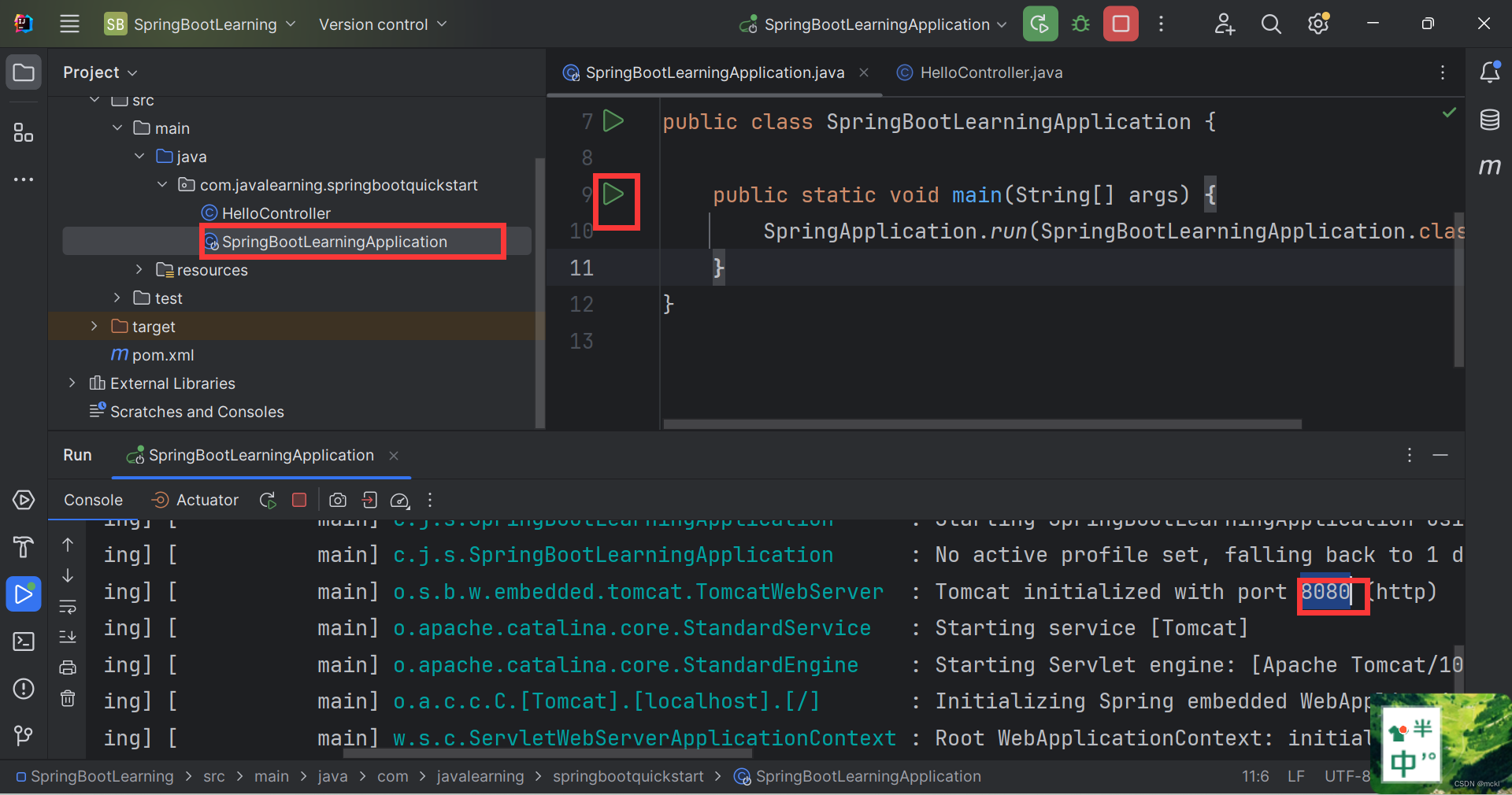Expand the test folder
The height and width of the screenshot is (795, 1512).
pyautogui.click(x=117, y=298)
